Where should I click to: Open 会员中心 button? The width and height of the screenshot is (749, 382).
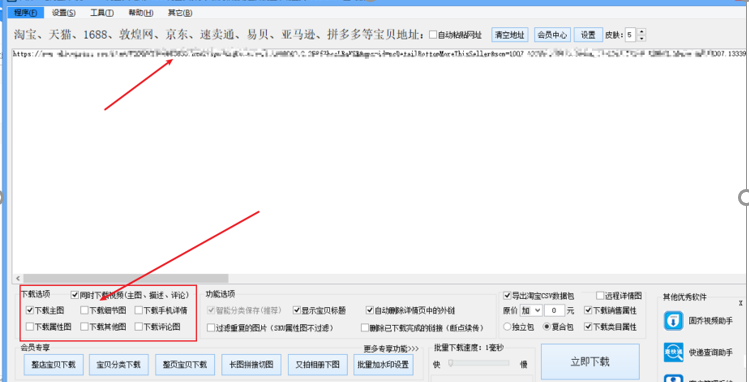coord(552,35)
